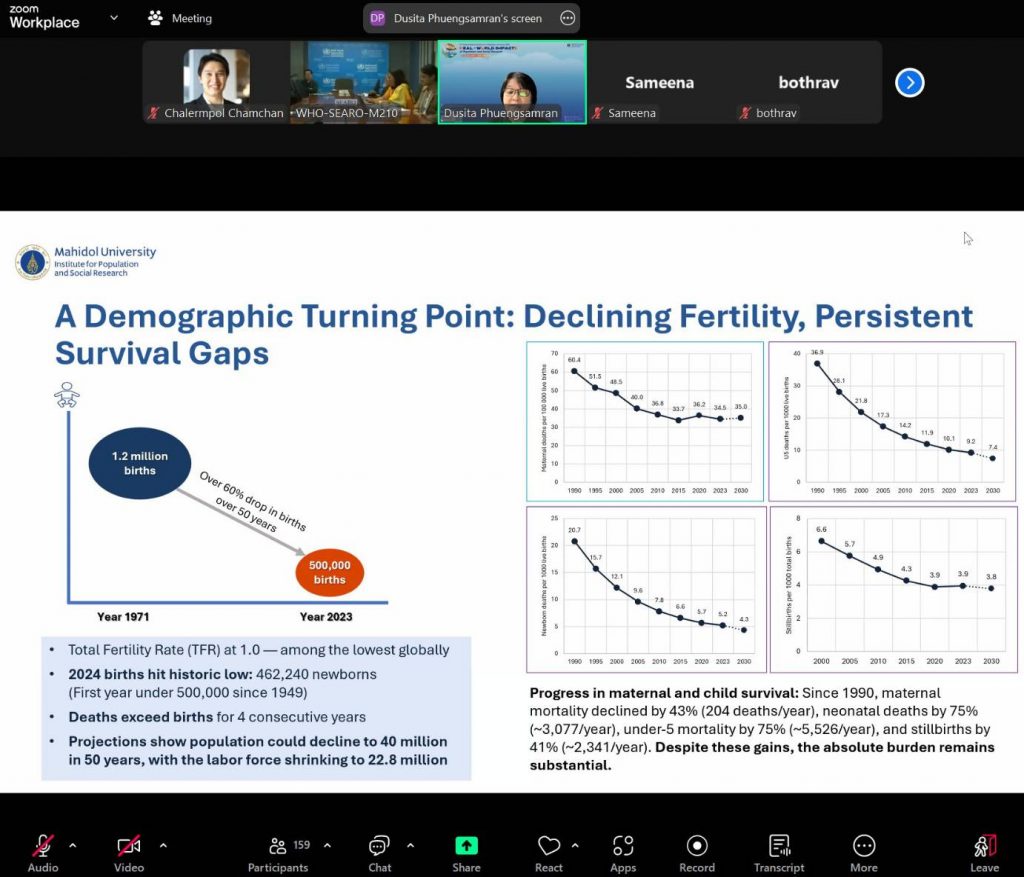
Task: Select Chalermpol Chamchan video thumbnail
Action: 216,81
